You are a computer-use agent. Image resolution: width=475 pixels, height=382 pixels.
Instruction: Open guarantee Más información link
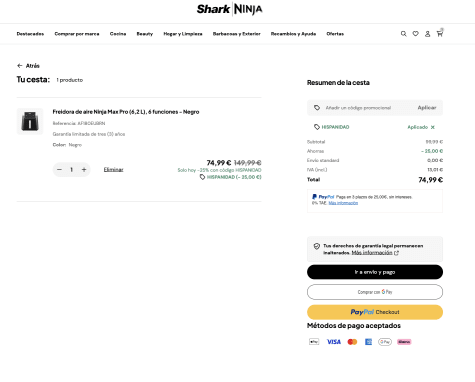(372, 253)
